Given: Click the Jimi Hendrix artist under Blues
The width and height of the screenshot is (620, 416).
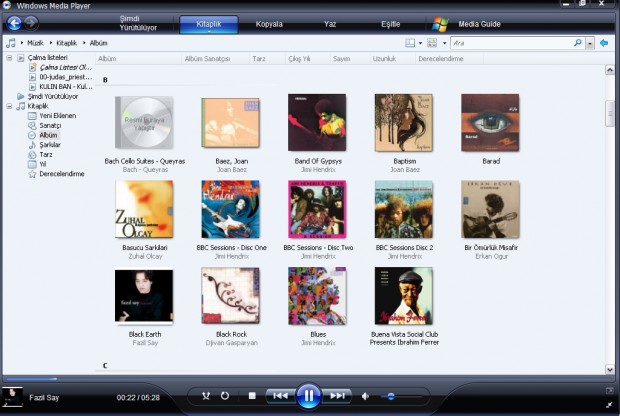Looking at the screenshot, I should [318, 343].
